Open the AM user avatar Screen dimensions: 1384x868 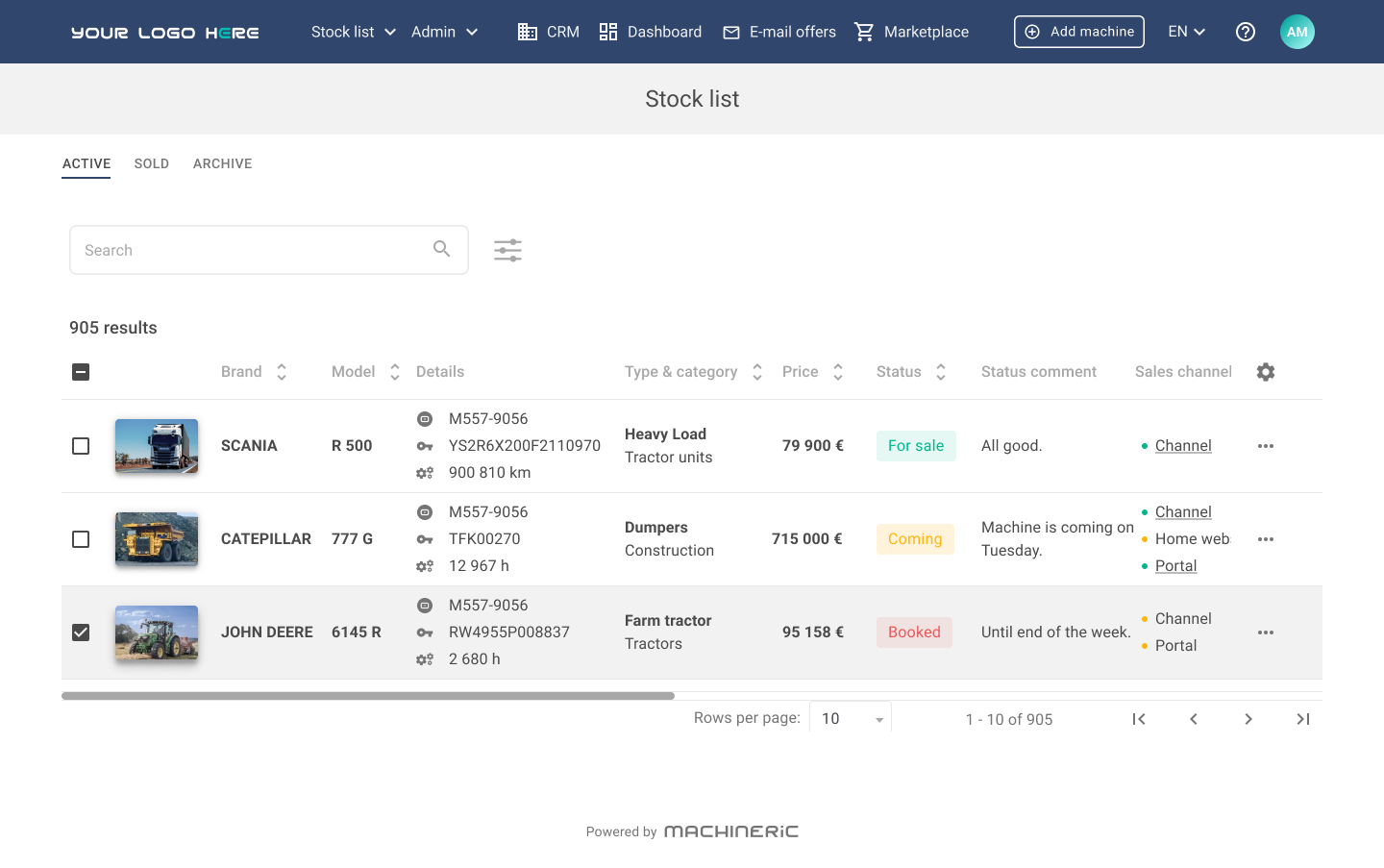point(1297,32)
